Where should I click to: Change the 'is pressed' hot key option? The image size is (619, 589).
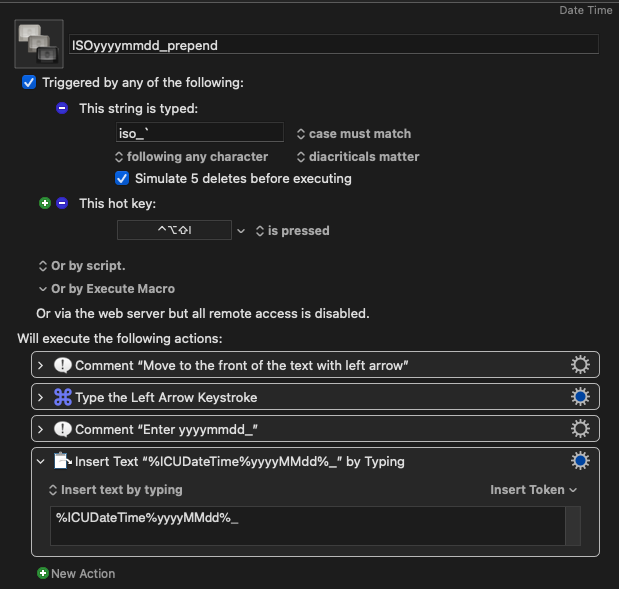point(292,230)
